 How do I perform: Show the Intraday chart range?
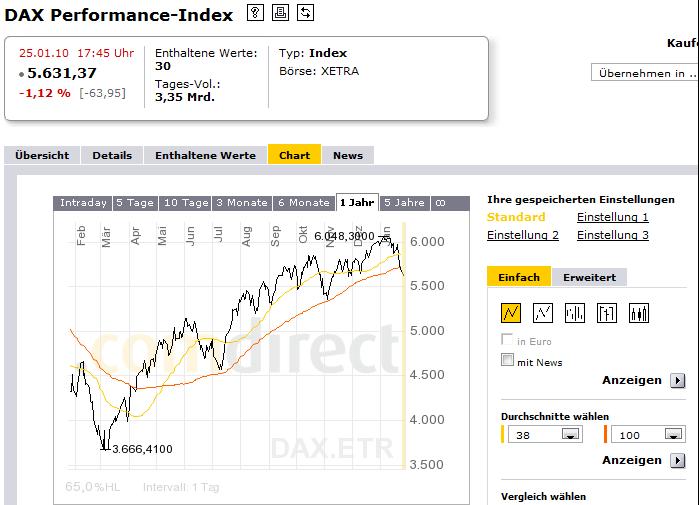pyautogui.click(x=83, y=203)
